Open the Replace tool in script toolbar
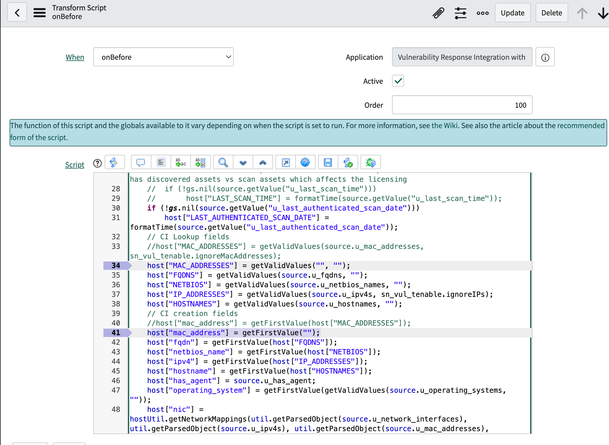The width and height of the screenshot is (609, 445). click(x=181, y=162)
